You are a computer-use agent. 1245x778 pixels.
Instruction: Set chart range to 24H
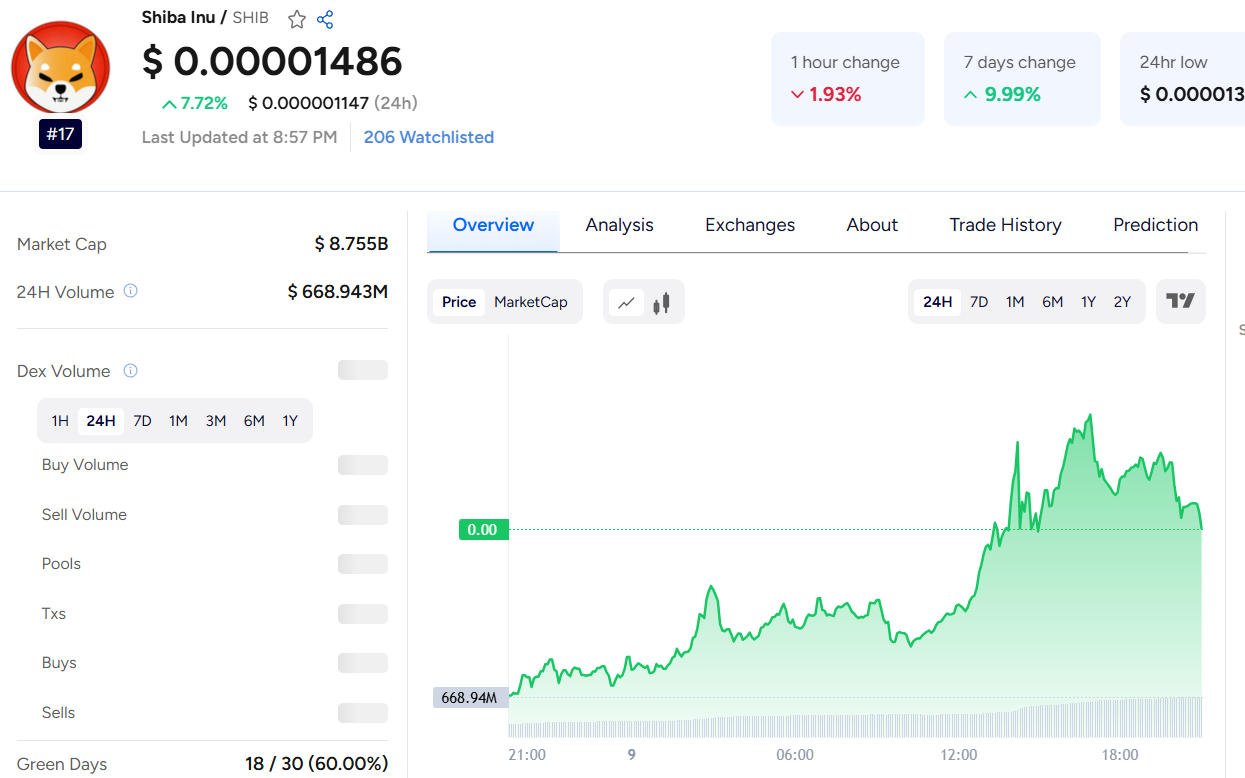[x=938, y=302]
